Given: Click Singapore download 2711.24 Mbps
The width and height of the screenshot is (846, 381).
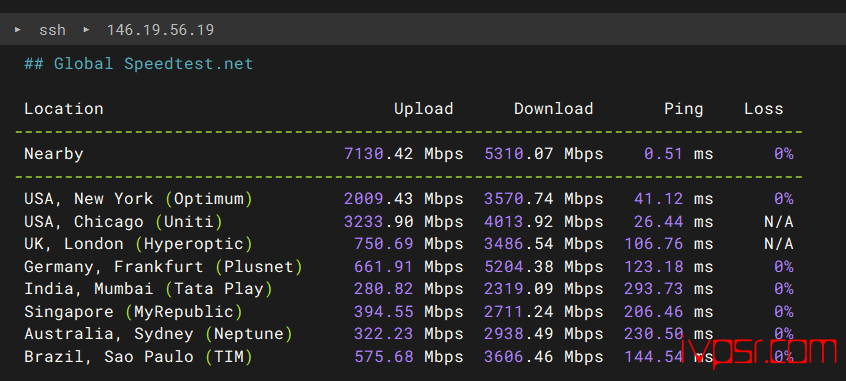Looking at the screenshot, I should pos(543,312).
